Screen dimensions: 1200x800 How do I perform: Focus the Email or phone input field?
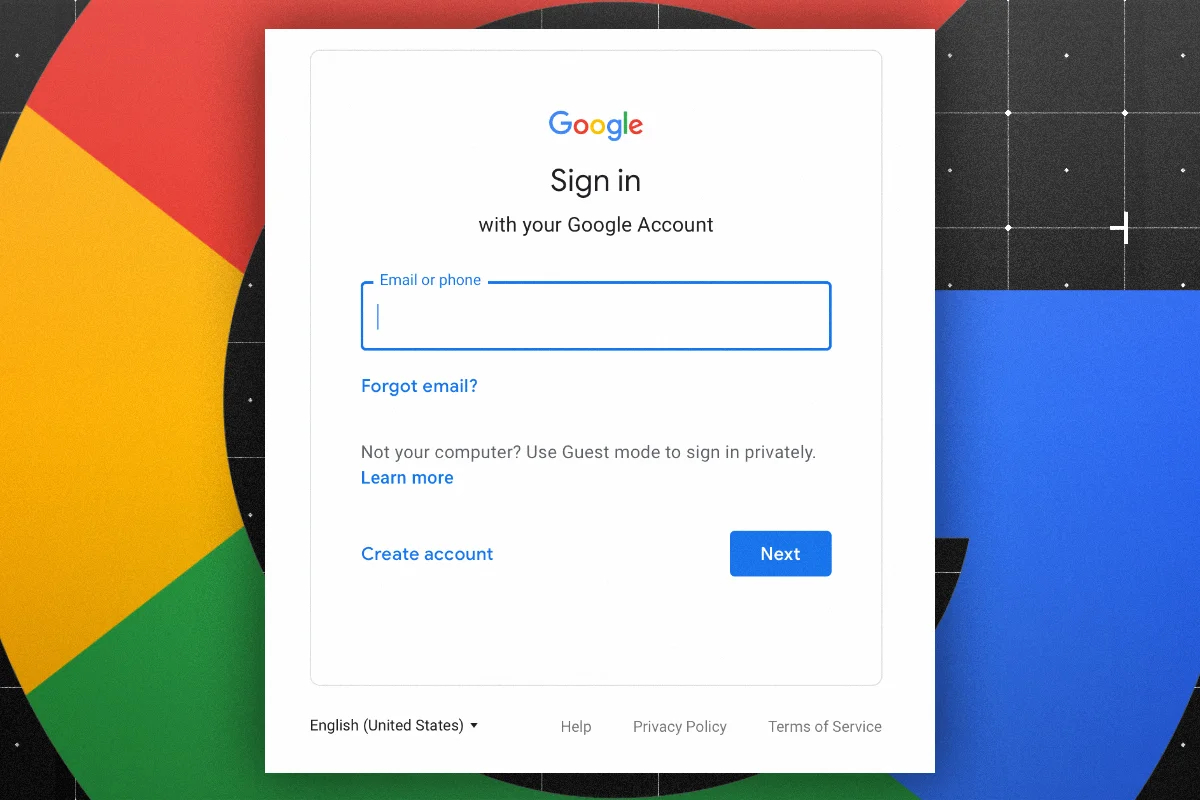(x=596, y=316)
